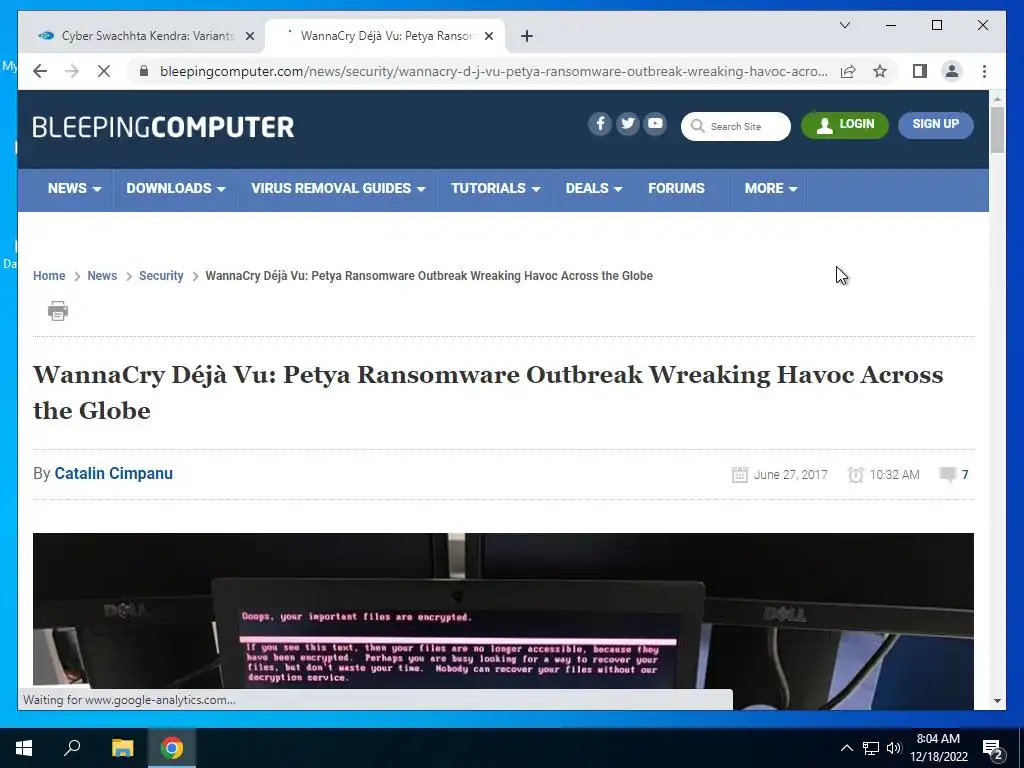
Task: Open the taskbar clock and date
Action: [x=938, y=748]
